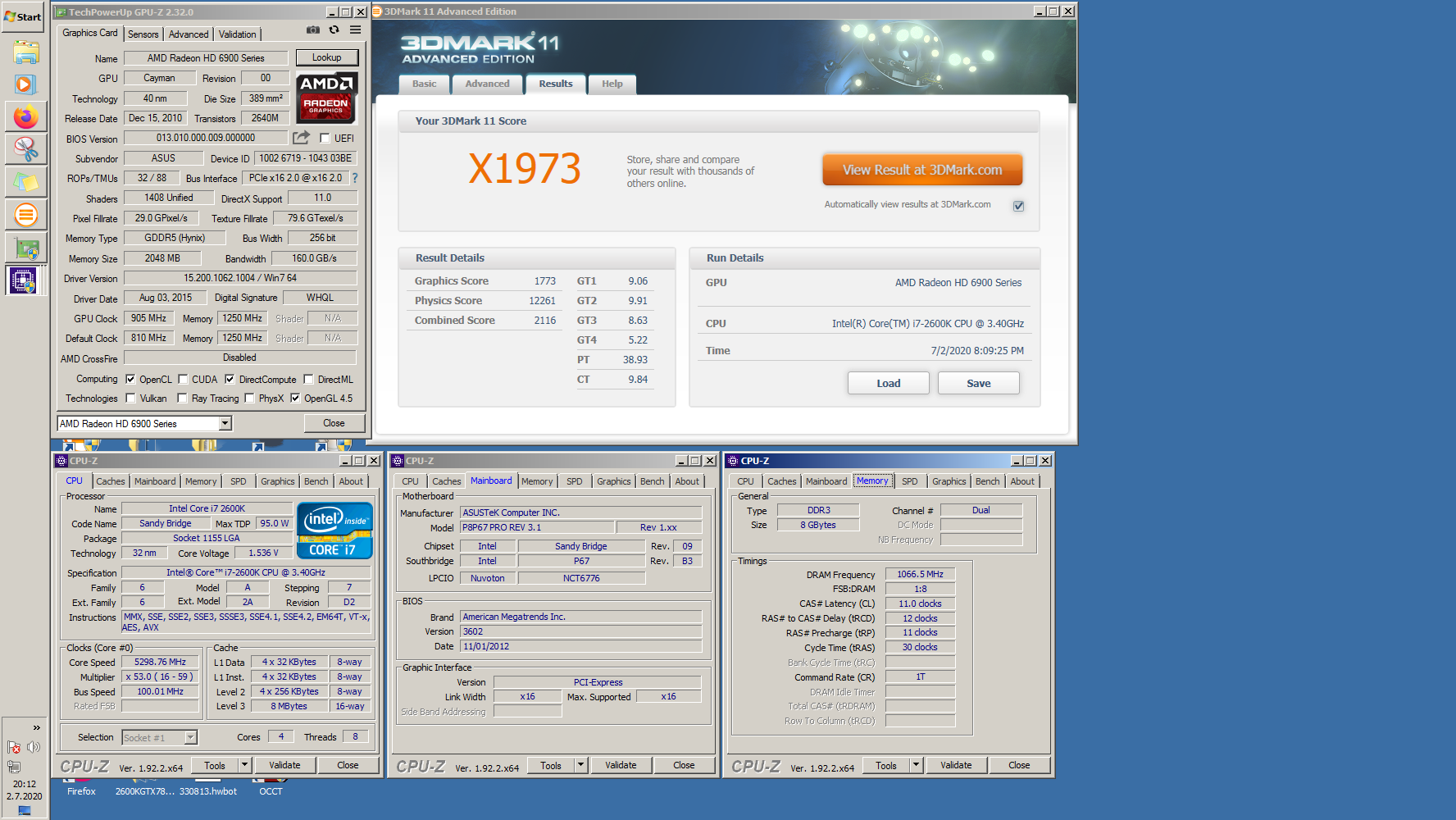Open the Bench tab in CPU-Z Memory window
This screenshot has height=820, width=1456.
pyautogui.click(x=987, y=481)
